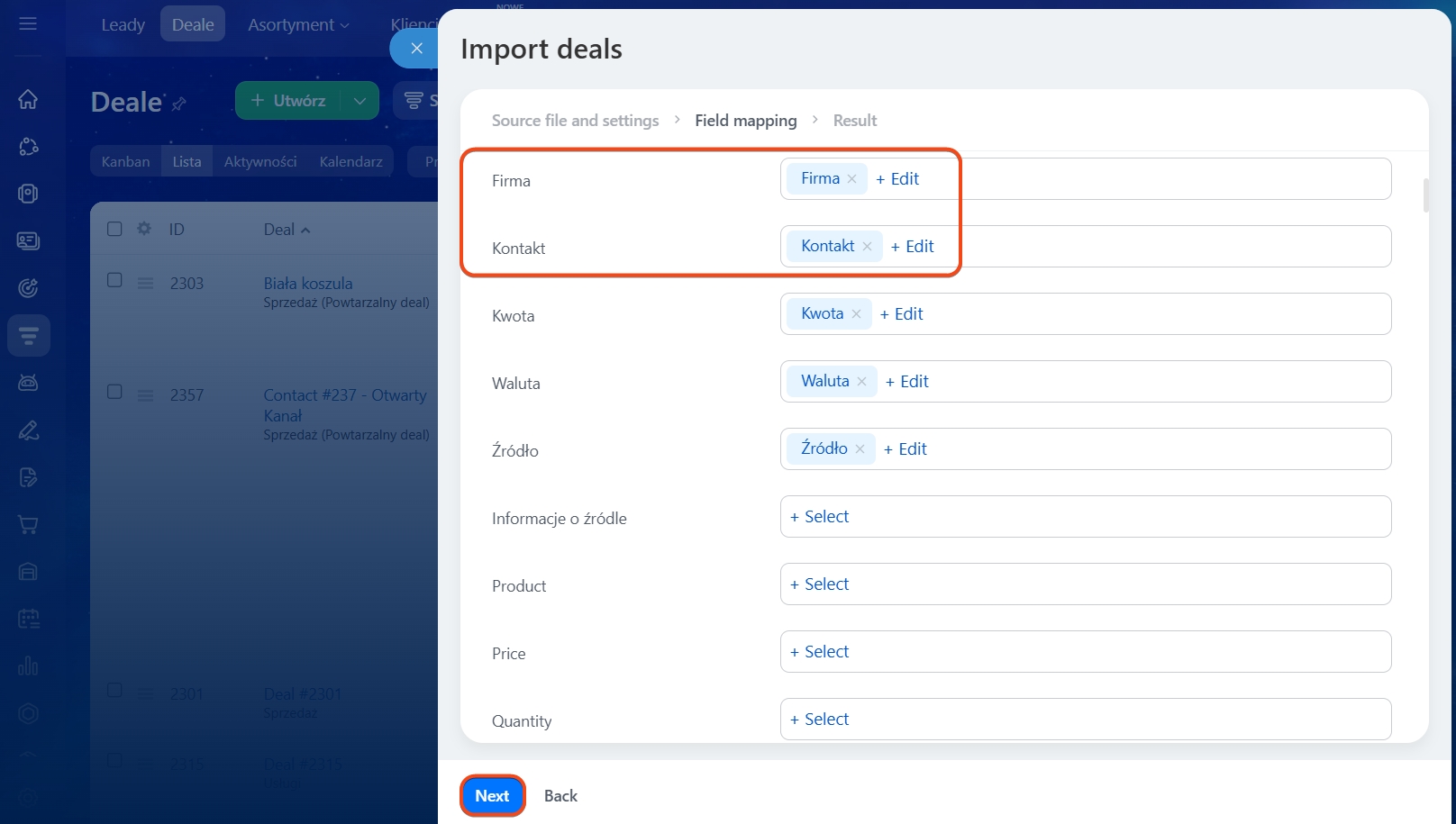Open the bar chart analytics sidebar icon
The width and height of the screenshot is (1456, 824).
(28, 666)
